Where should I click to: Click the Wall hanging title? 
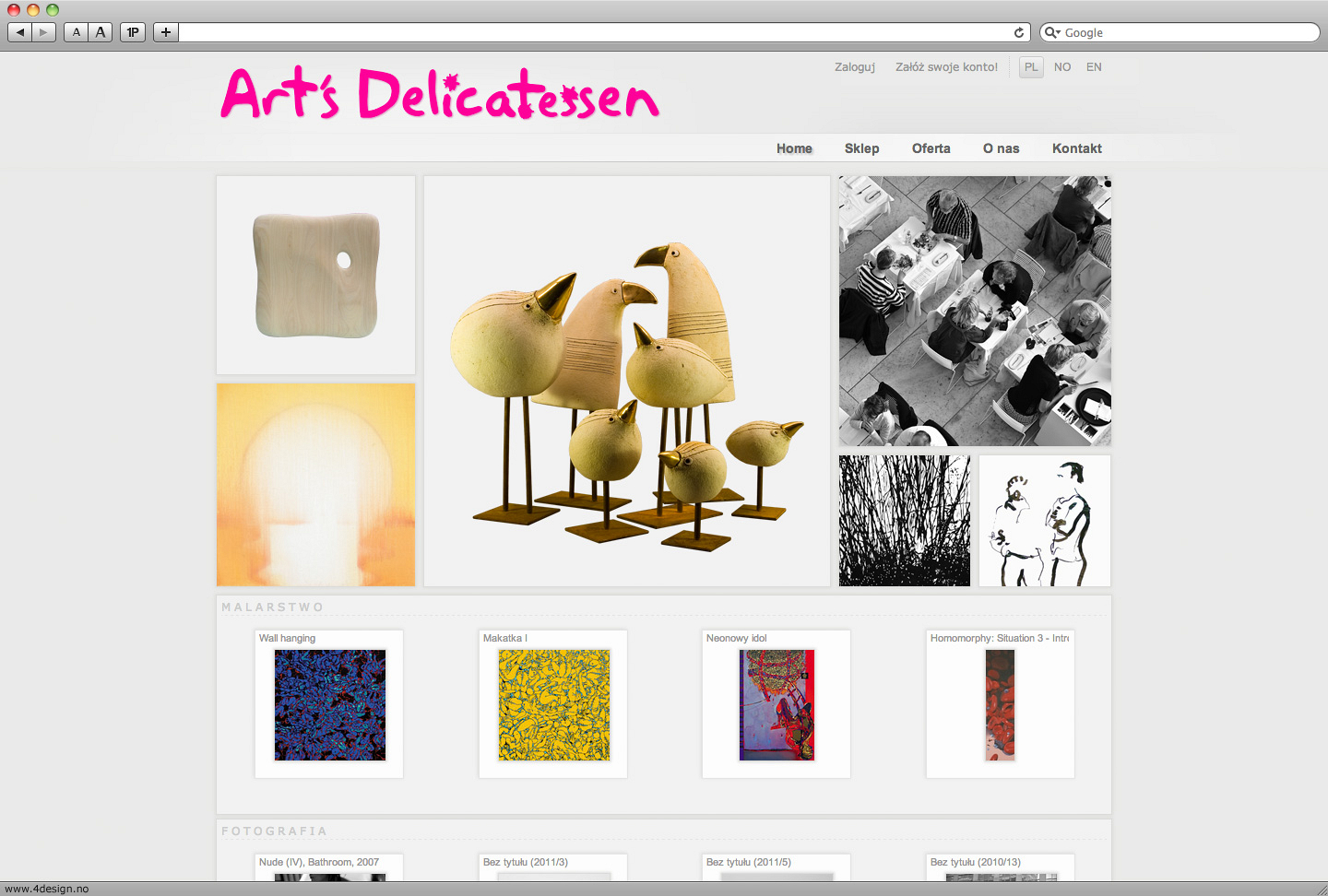coord(287,638)
